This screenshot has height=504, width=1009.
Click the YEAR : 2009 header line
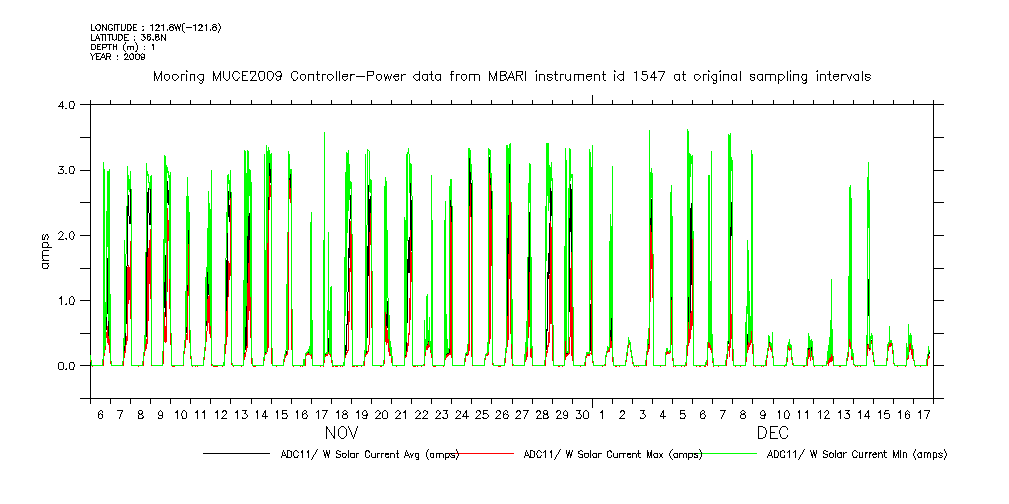point(118,57)
